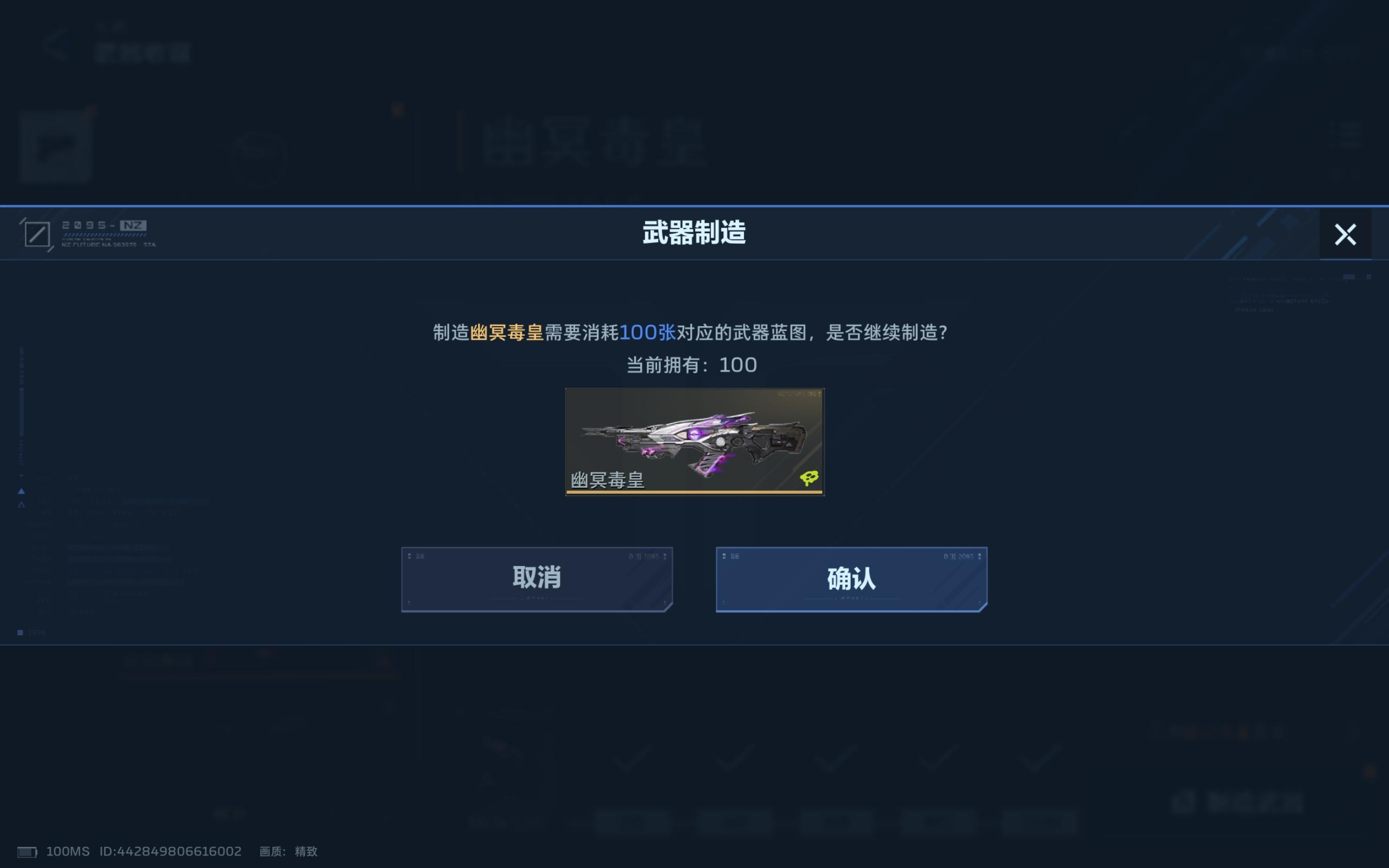Click the blue 100张 blueprint count

(x=647, y=333)
